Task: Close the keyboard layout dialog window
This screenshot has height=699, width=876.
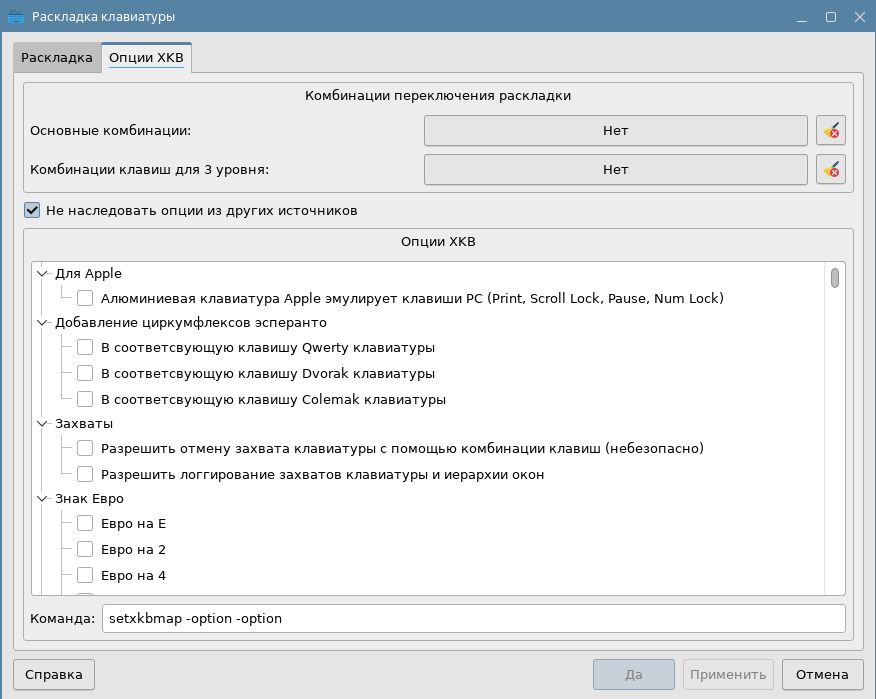Action: tap(857, 17)
